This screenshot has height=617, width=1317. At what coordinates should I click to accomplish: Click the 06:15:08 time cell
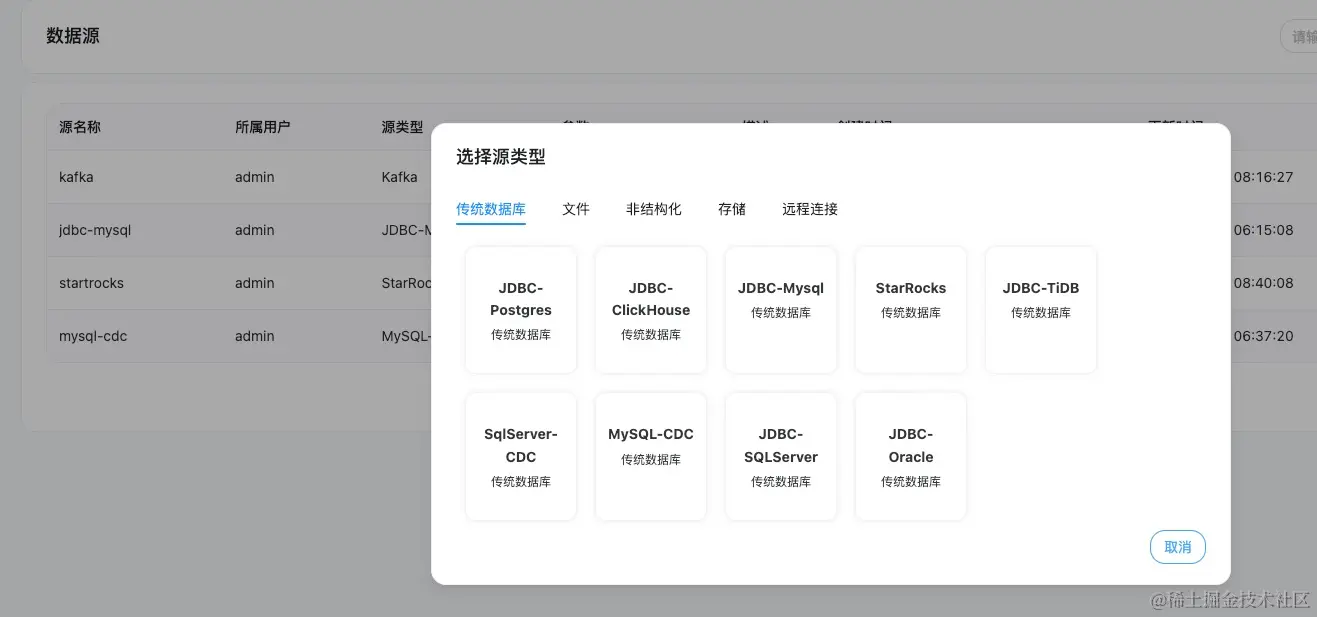coord(1263,230)
